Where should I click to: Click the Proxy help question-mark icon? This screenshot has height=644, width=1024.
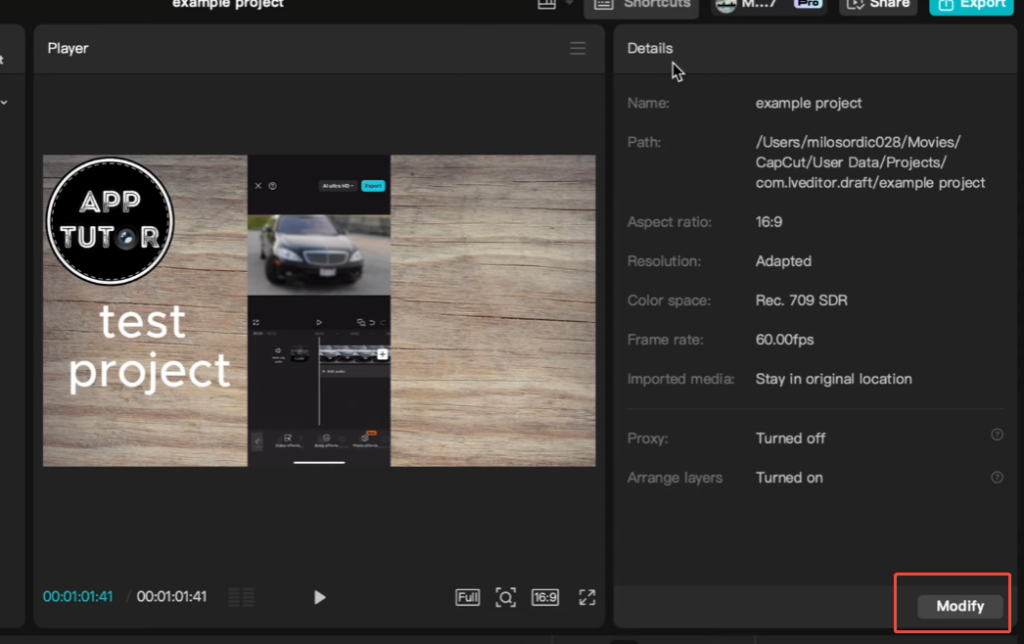pyautogui.click(x=997, y=435)
